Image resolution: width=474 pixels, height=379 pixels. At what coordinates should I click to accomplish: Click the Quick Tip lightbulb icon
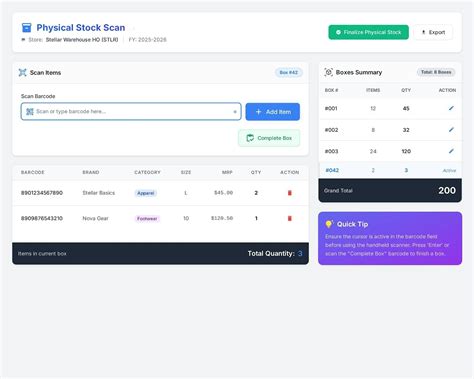(329, 224)
